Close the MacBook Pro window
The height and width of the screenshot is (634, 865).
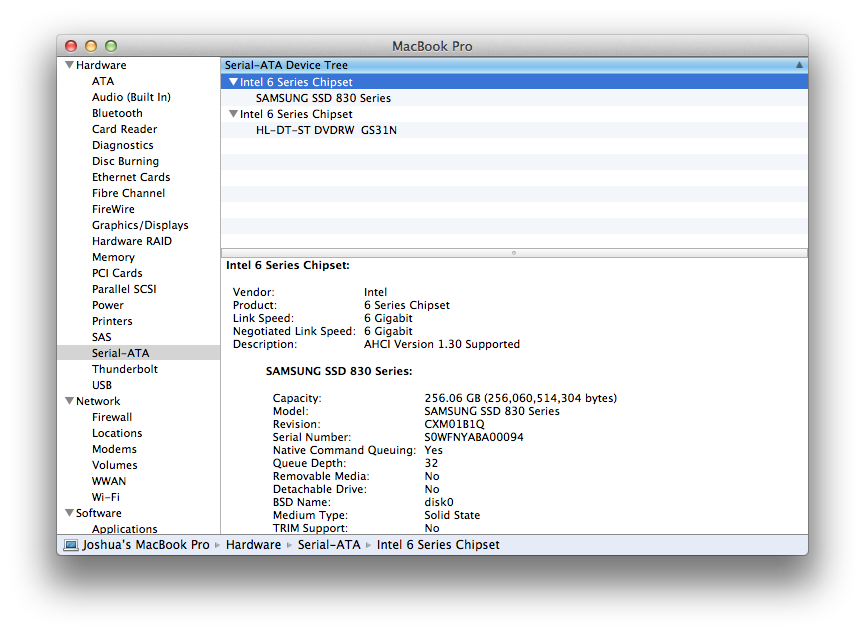click(71, 46)
